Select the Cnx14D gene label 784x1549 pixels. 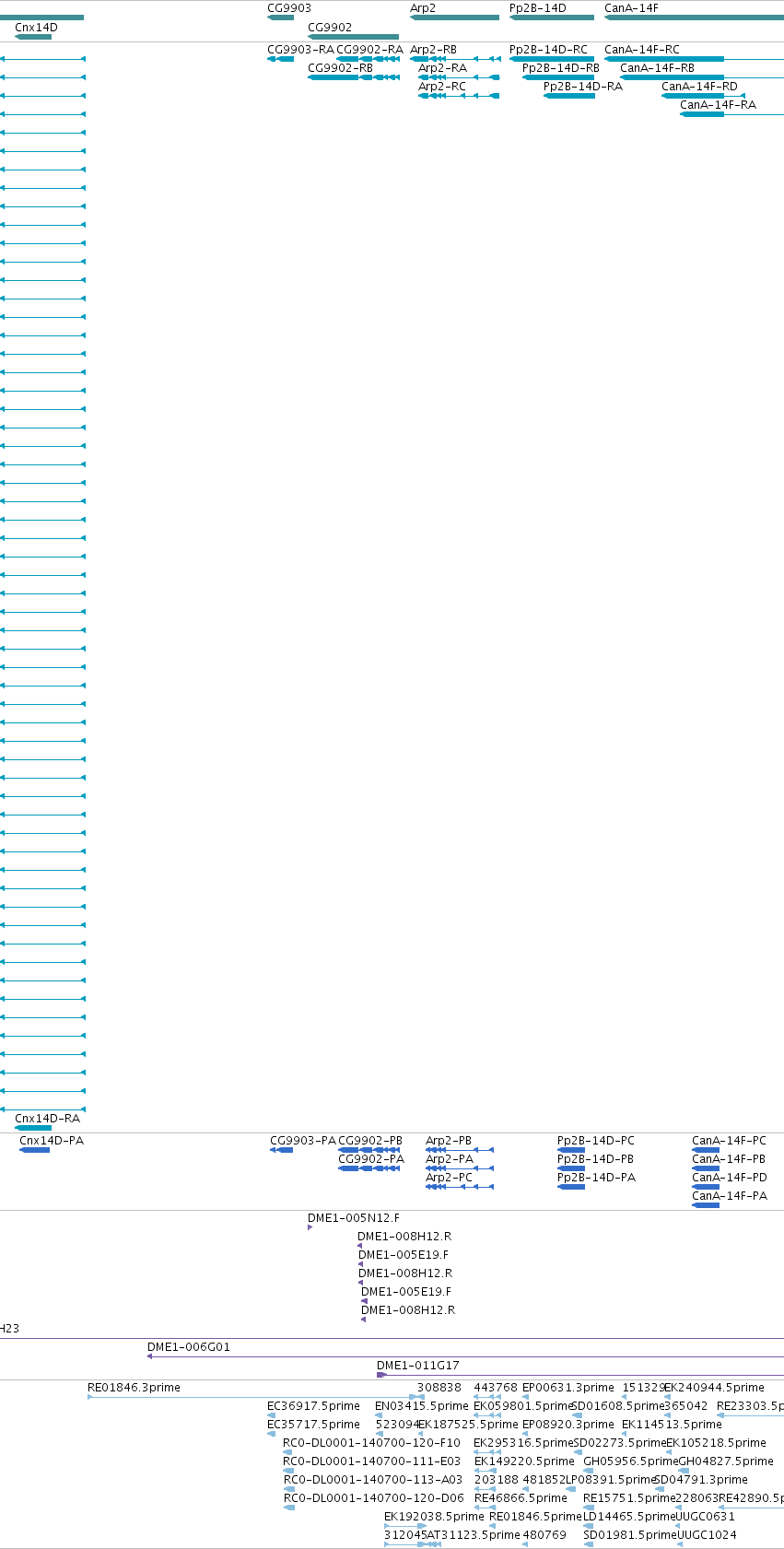[36, 28]
